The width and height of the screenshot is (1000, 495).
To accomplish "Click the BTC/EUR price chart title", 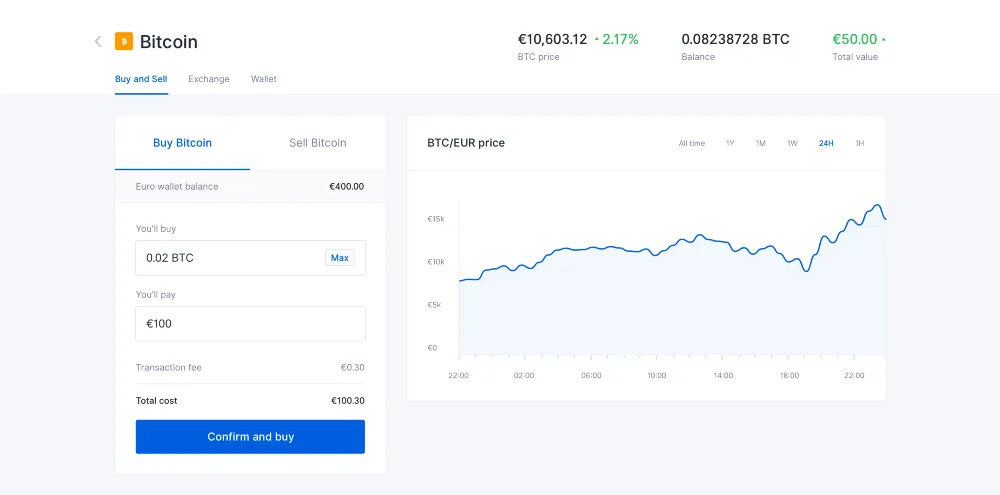I will [x=466, y=143].
